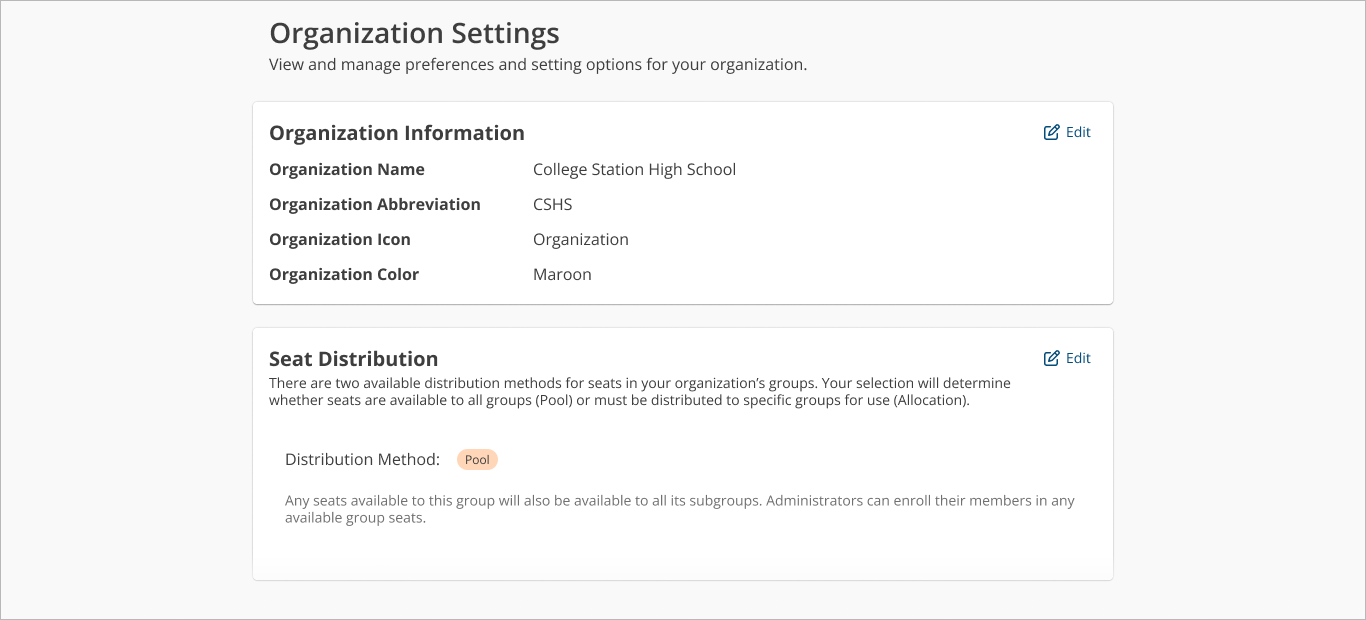Click the pencil Edit icon for Seat Distribution
The height and width of the screenshot is (620, 1366).
click(x=1052, y=358)
